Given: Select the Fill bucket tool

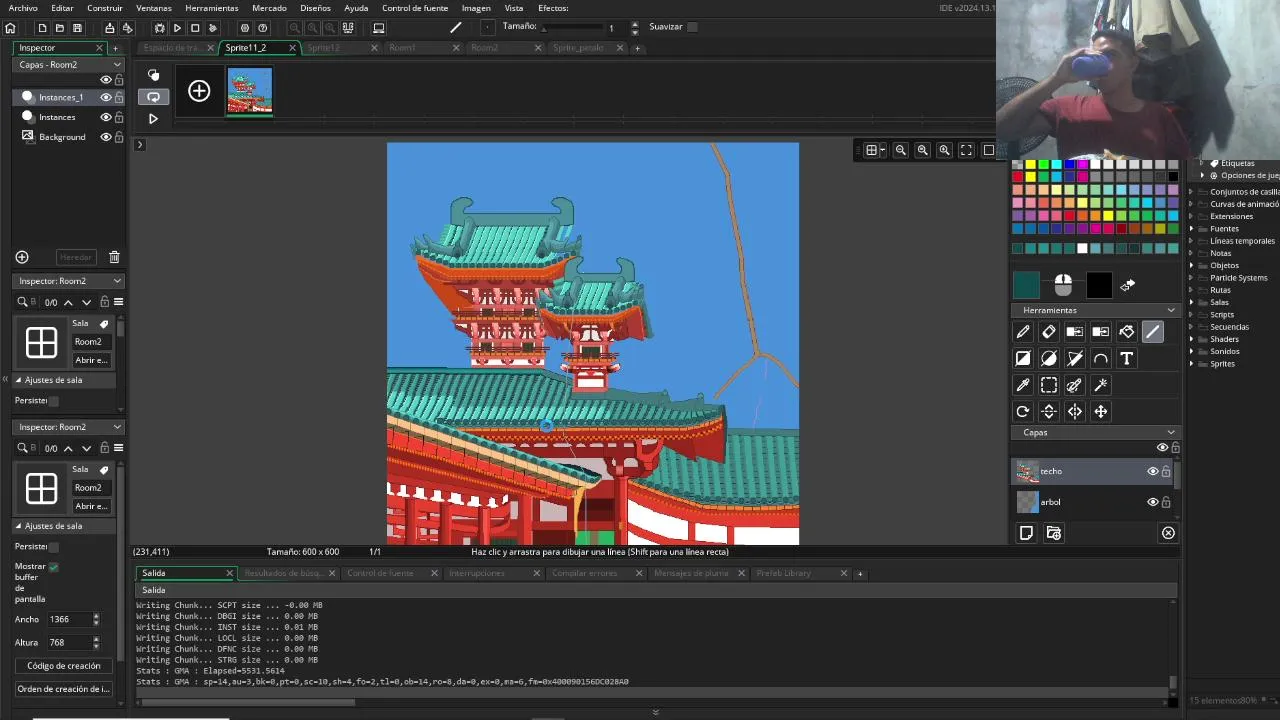Looking at the screenshot, I should [1127, 332].
